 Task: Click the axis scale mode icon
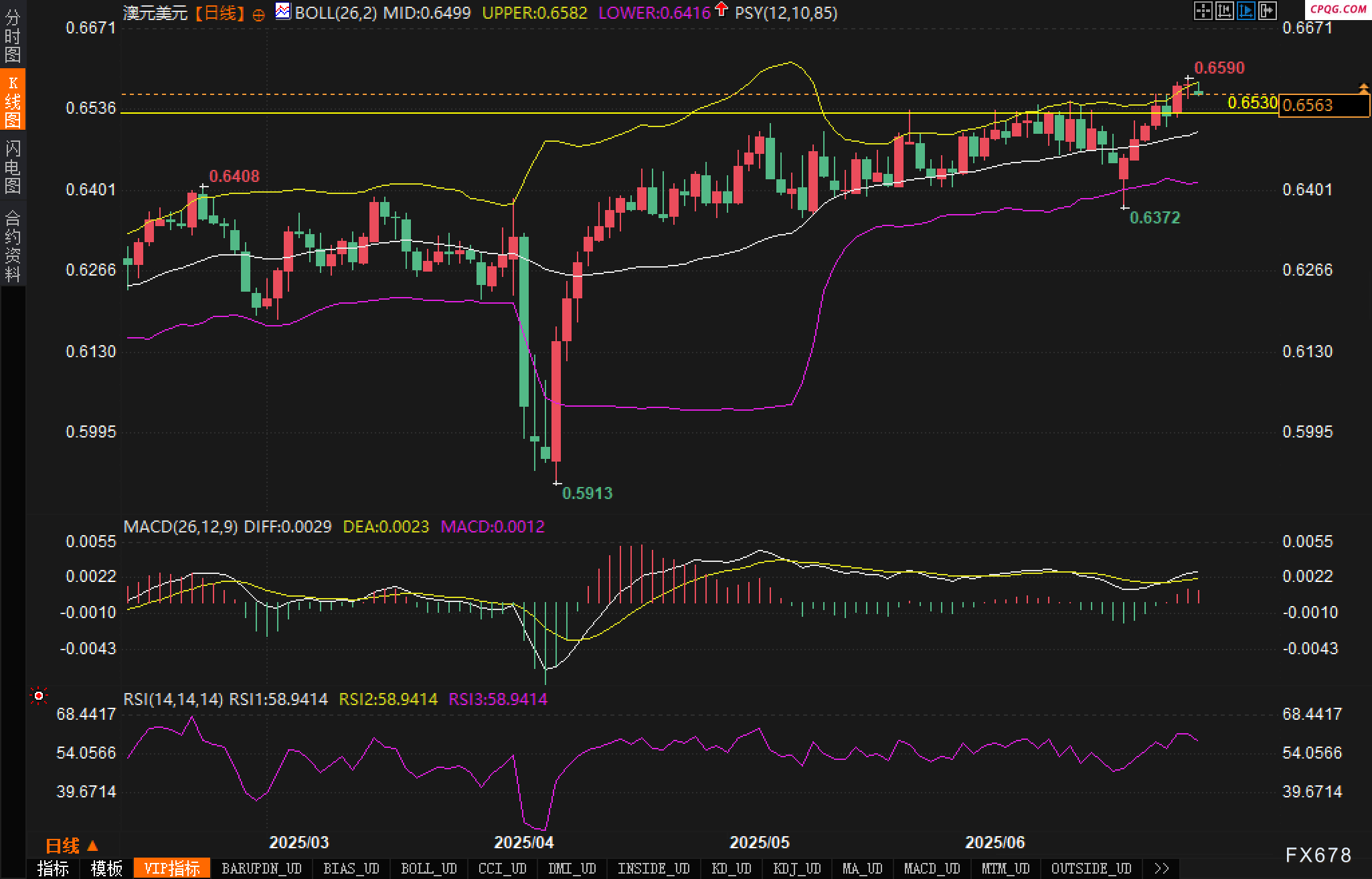point(1224,11)
